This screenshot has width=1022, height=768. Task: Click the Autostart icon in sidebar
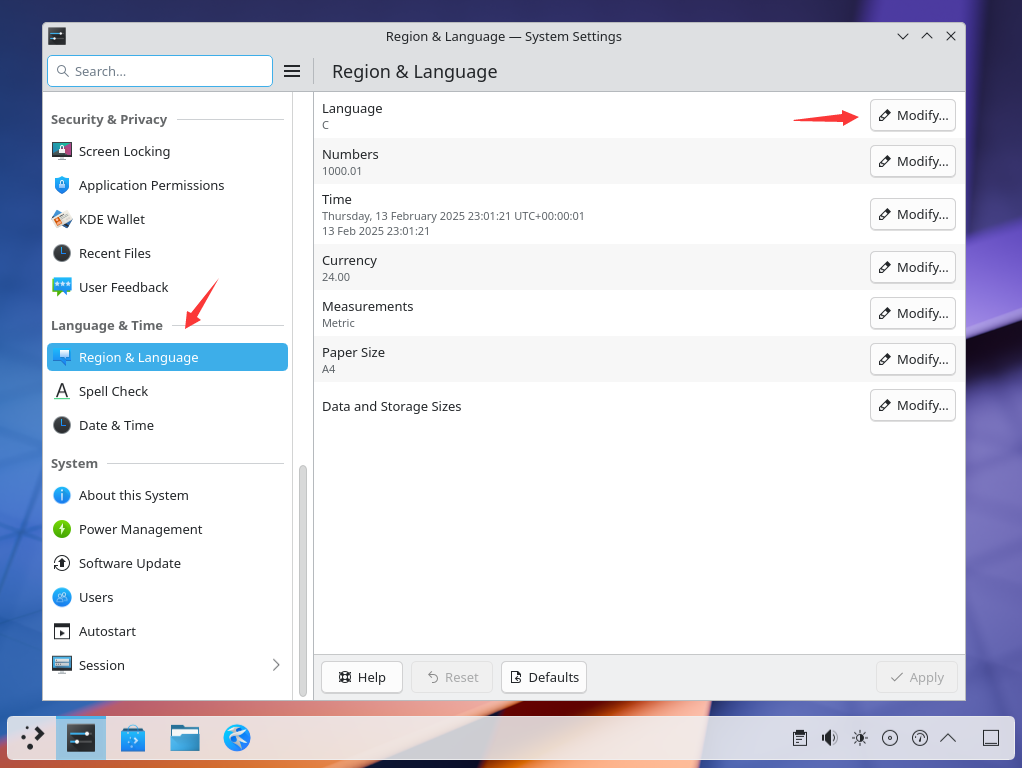click(x=62, y=631)
